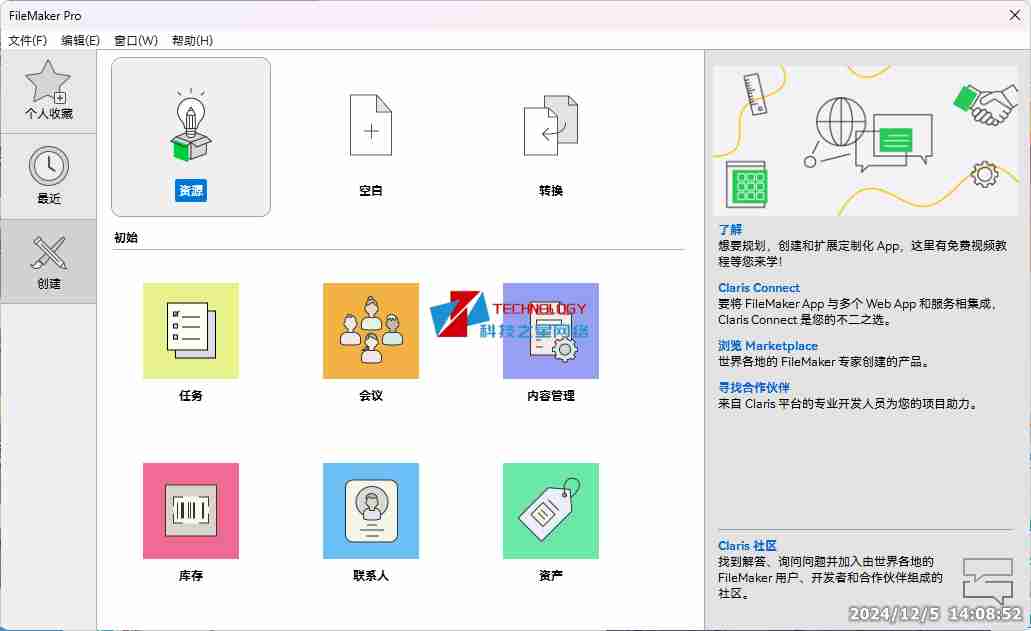Open the 联系人 contacts template
Viewport: 1031px width, 631px height.
370,510
